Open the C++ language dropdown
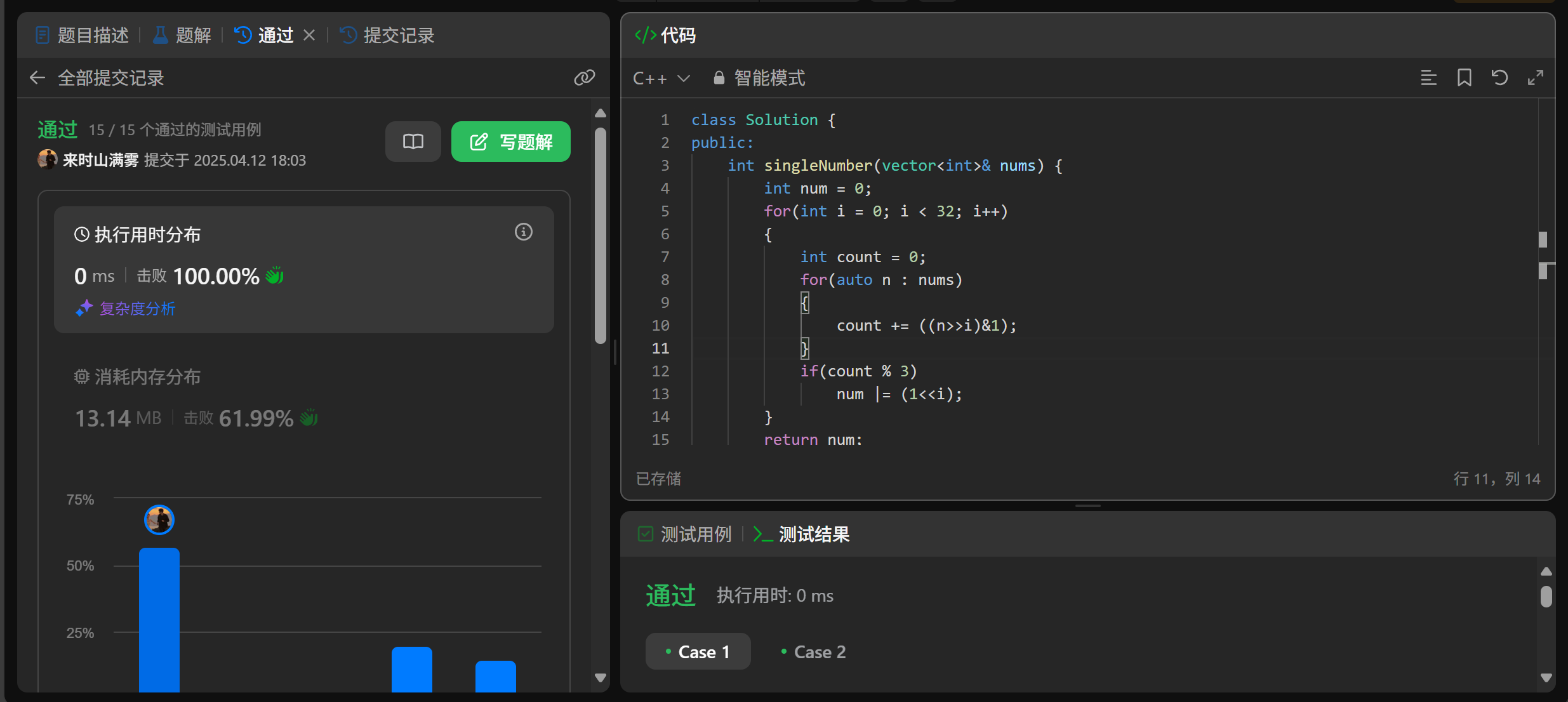The height and width of the screenshot is (702, 1568). click(x=661, y=77)
